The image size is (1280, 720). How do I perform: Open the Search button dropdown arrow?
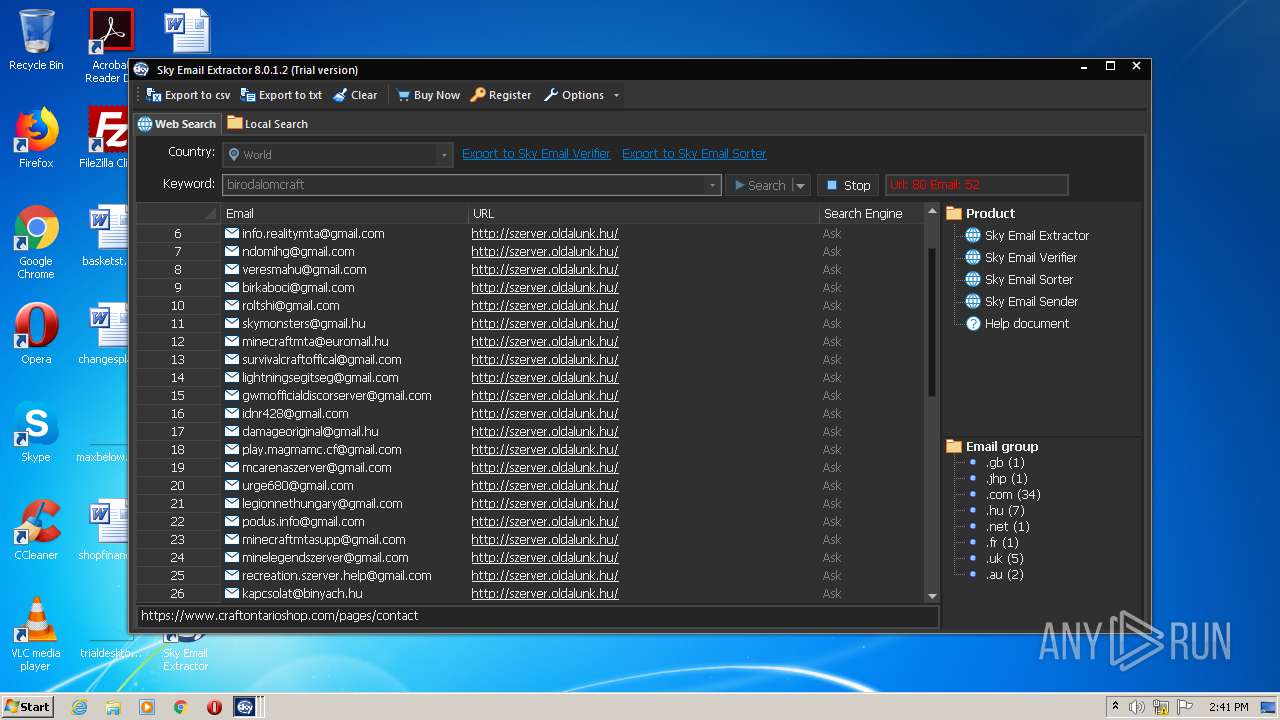pos(800,185)
